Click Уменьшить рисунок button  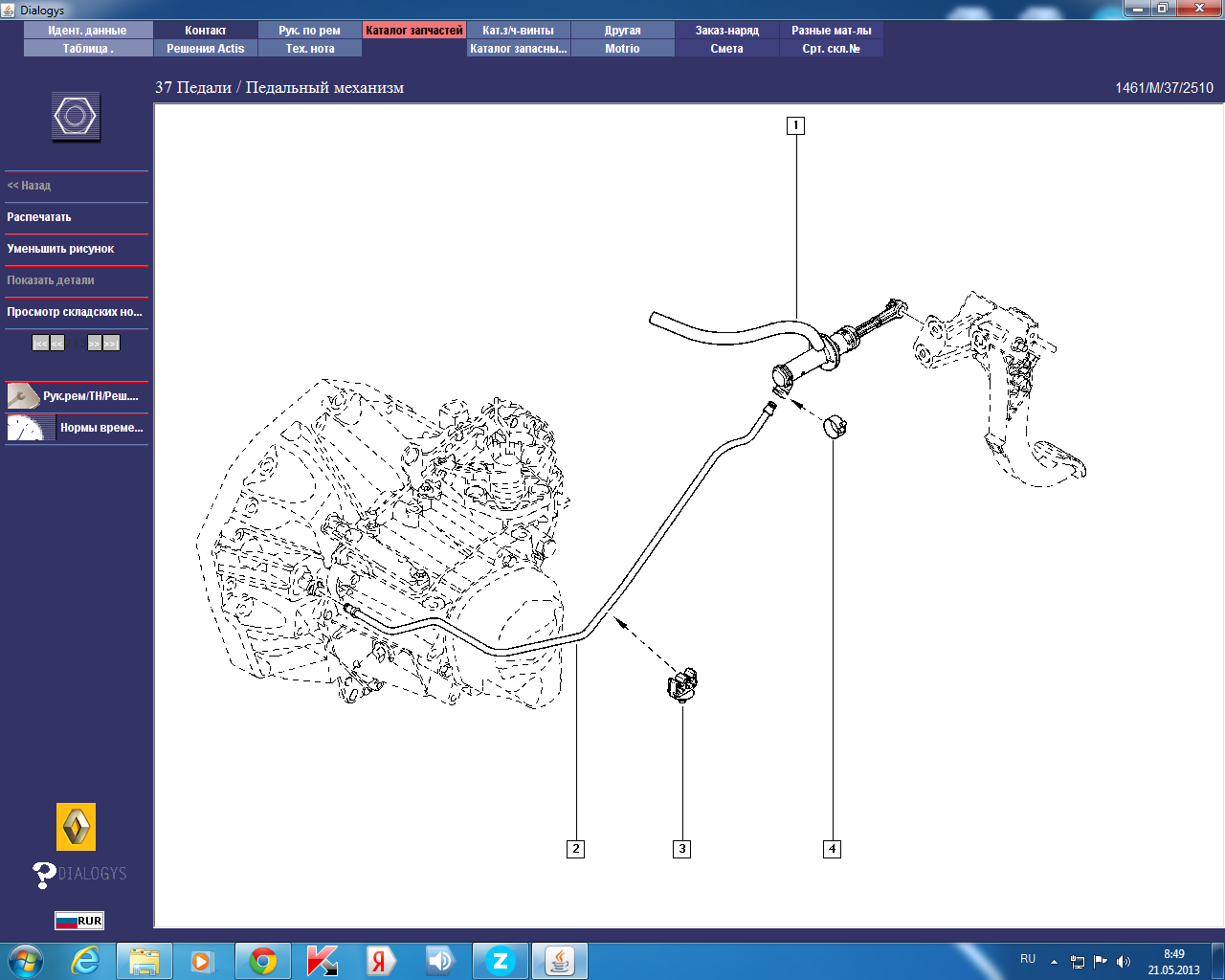pyautogui.click(x=77, y=249)
